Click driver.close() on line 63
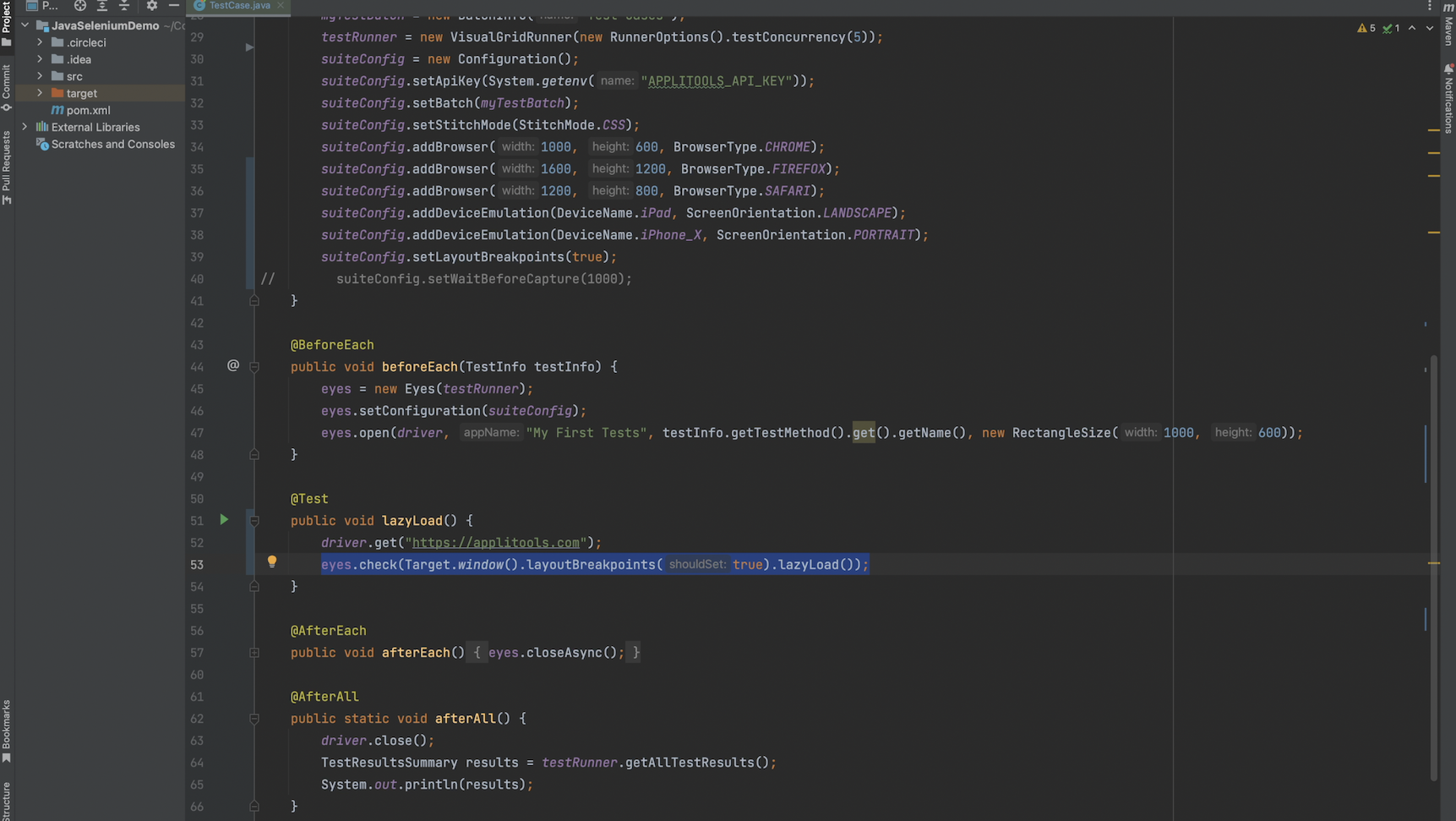1456x821 pixels. pos(374,741)
